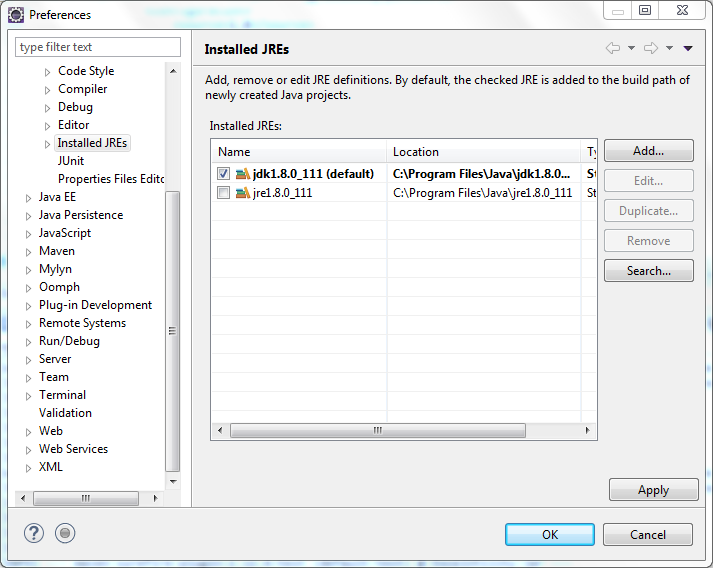This screenshot has height=568, width=713.
Task: Click tree scroll down arrow
Action: pos(173,481)
